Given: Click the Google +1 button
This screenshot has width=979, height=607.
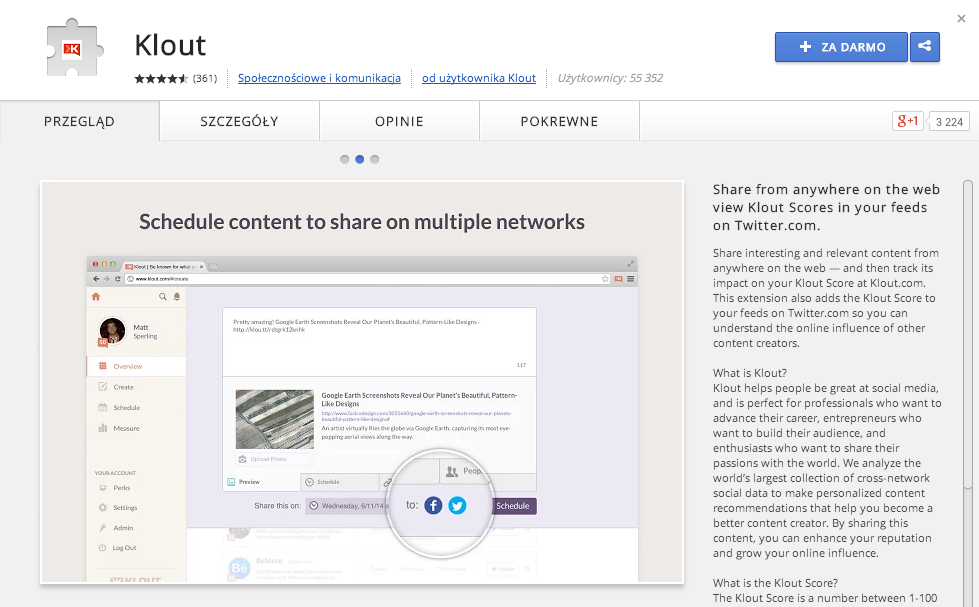Looking at the screenshot, I should click(908, 121).
